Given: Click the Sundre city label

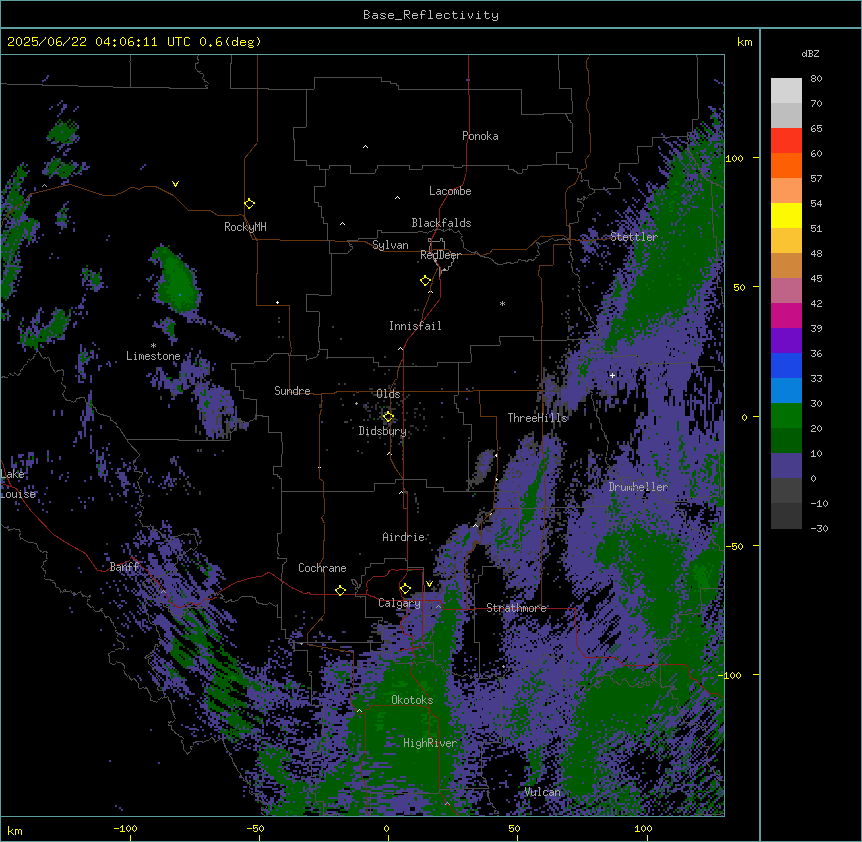Looking at the screenshot, I should coord(292,391).
